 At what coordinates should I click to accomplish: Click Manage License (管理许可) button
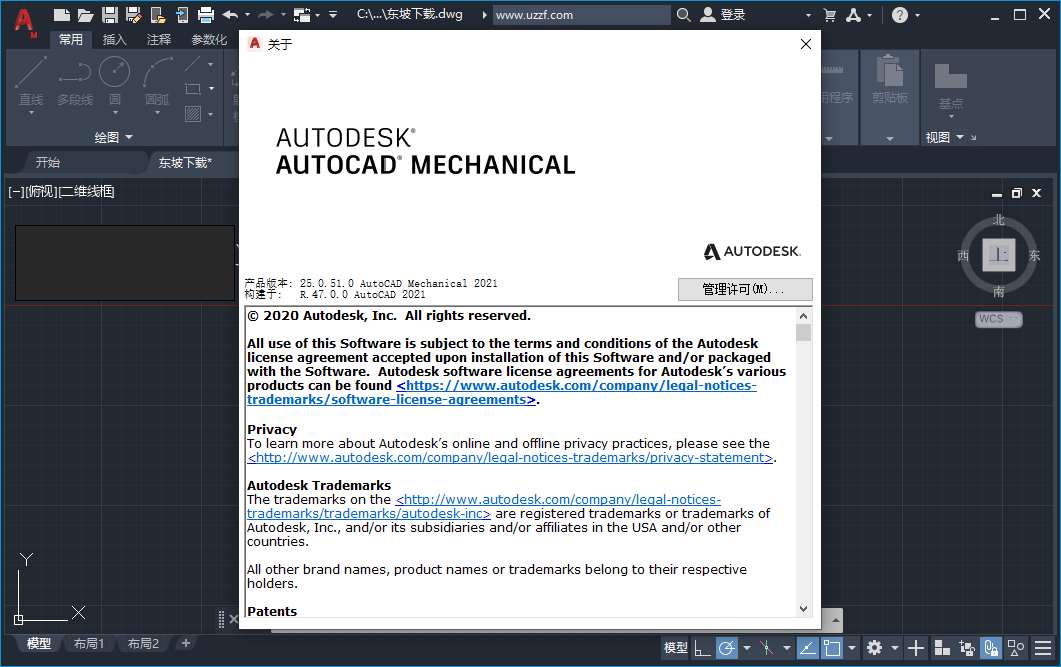coord(745,289)
